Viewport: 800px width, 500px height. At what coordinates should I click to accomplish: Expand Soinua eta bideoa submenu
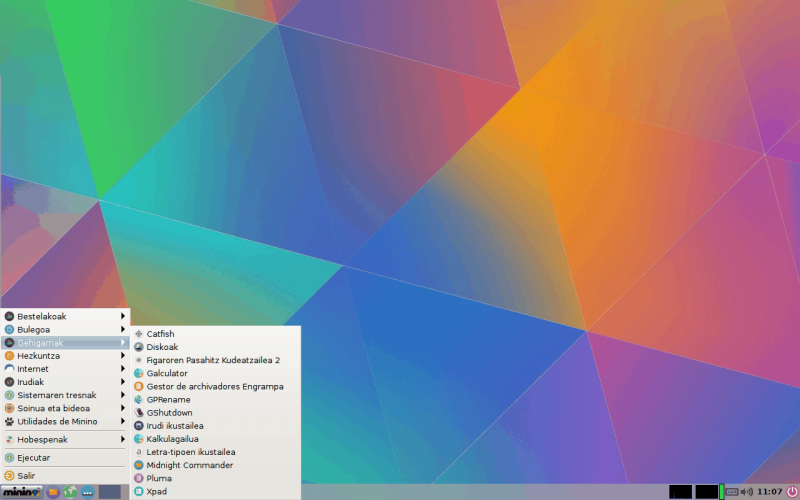65,408
